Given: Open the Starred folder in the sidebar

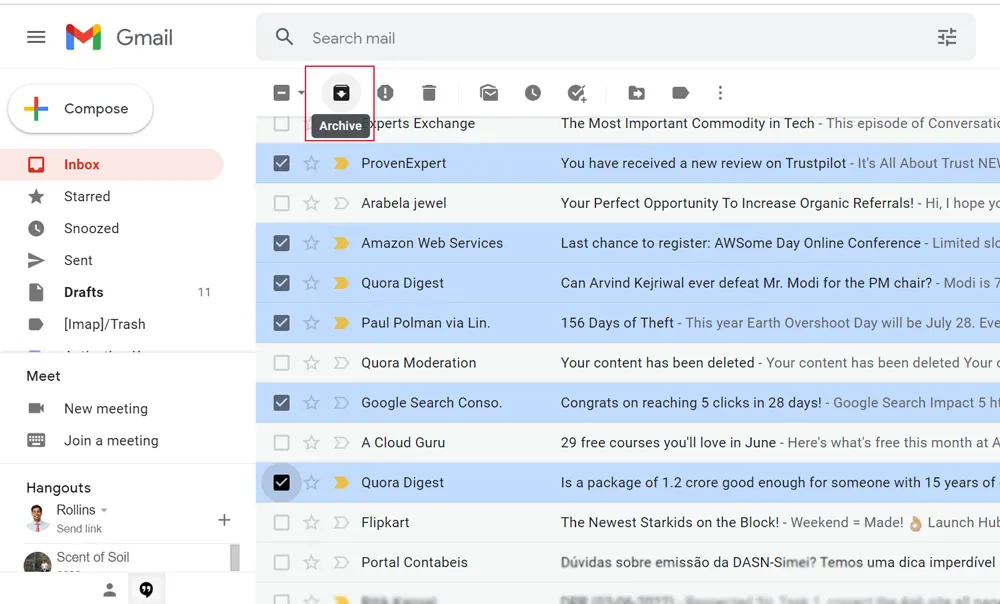Looking at the screenshot, I should (87, 197).
